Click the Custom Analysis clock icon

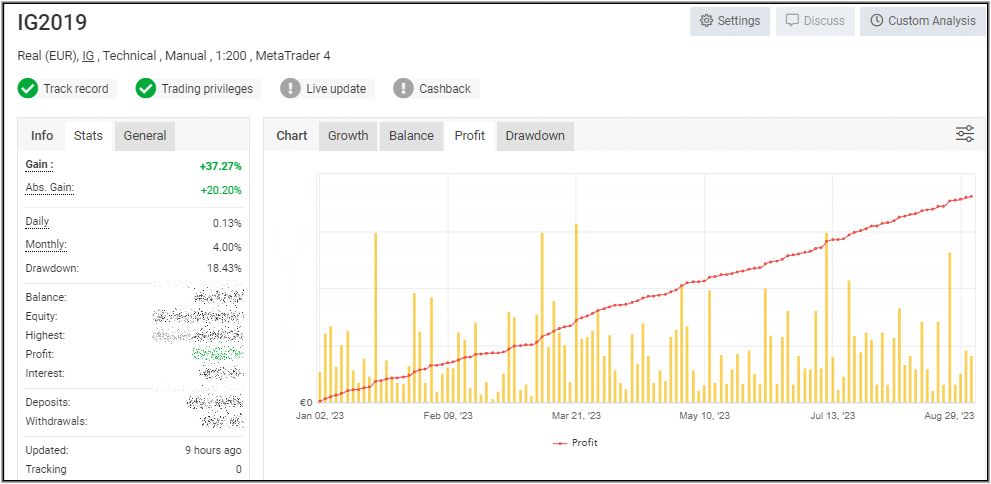[877, 21]
